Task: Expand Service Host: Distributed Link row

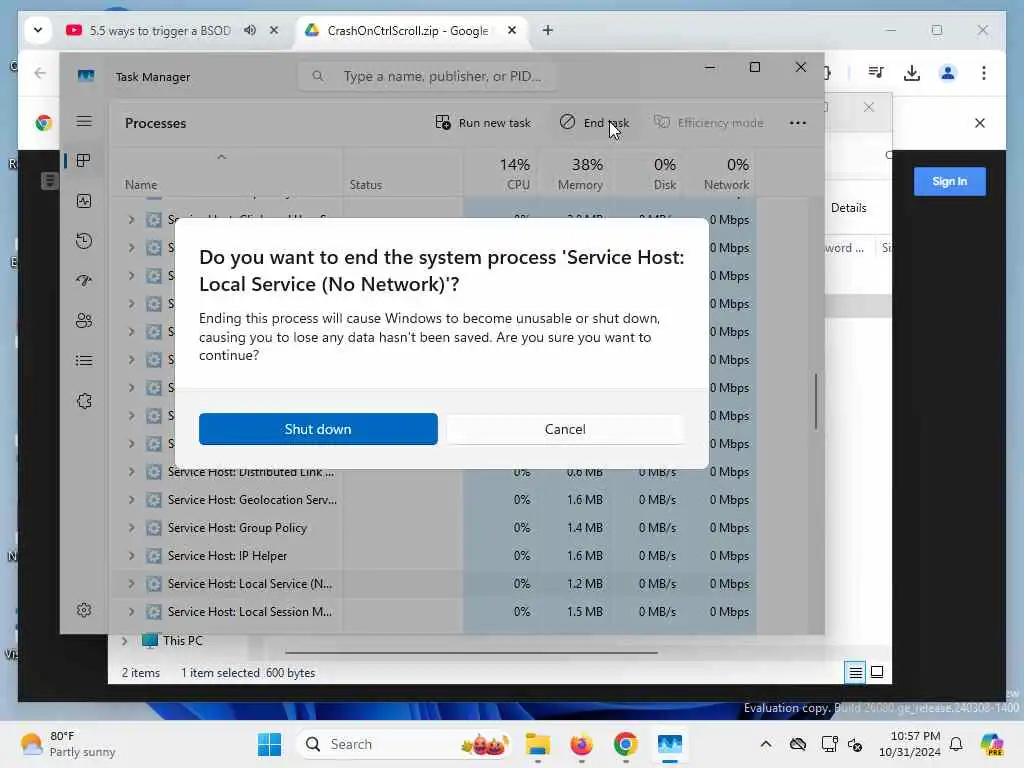Action: 131,472
